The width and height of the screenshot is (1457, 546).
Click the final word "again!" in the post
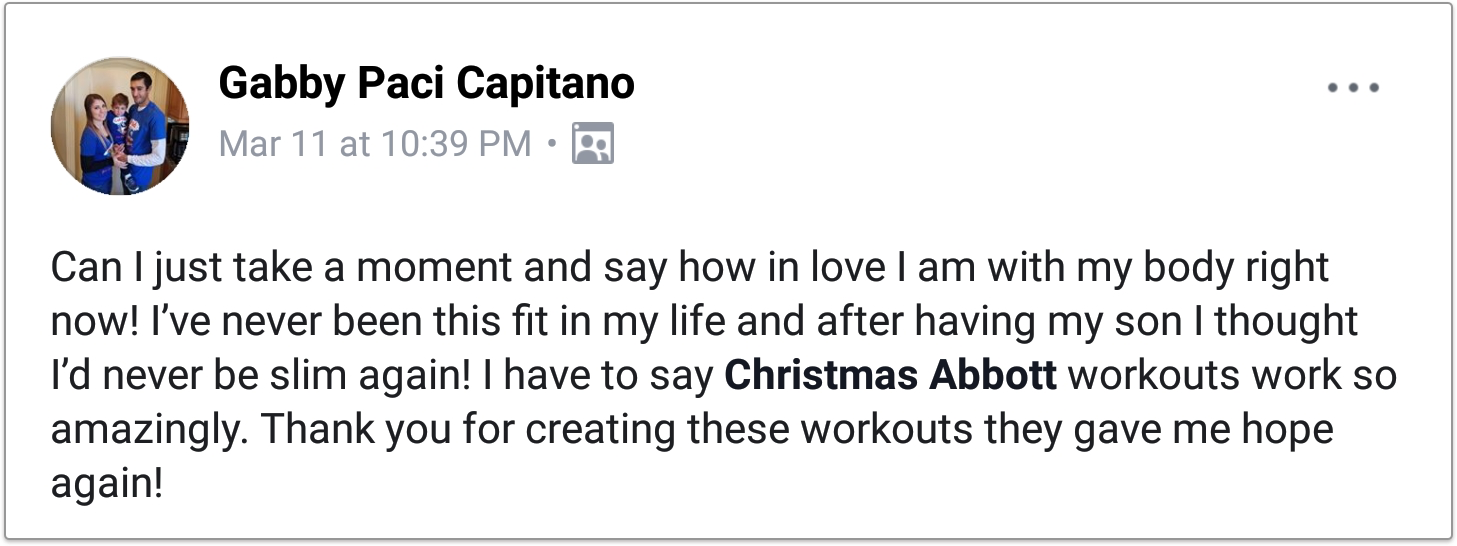pyautogui.click(x=106, y=484)
